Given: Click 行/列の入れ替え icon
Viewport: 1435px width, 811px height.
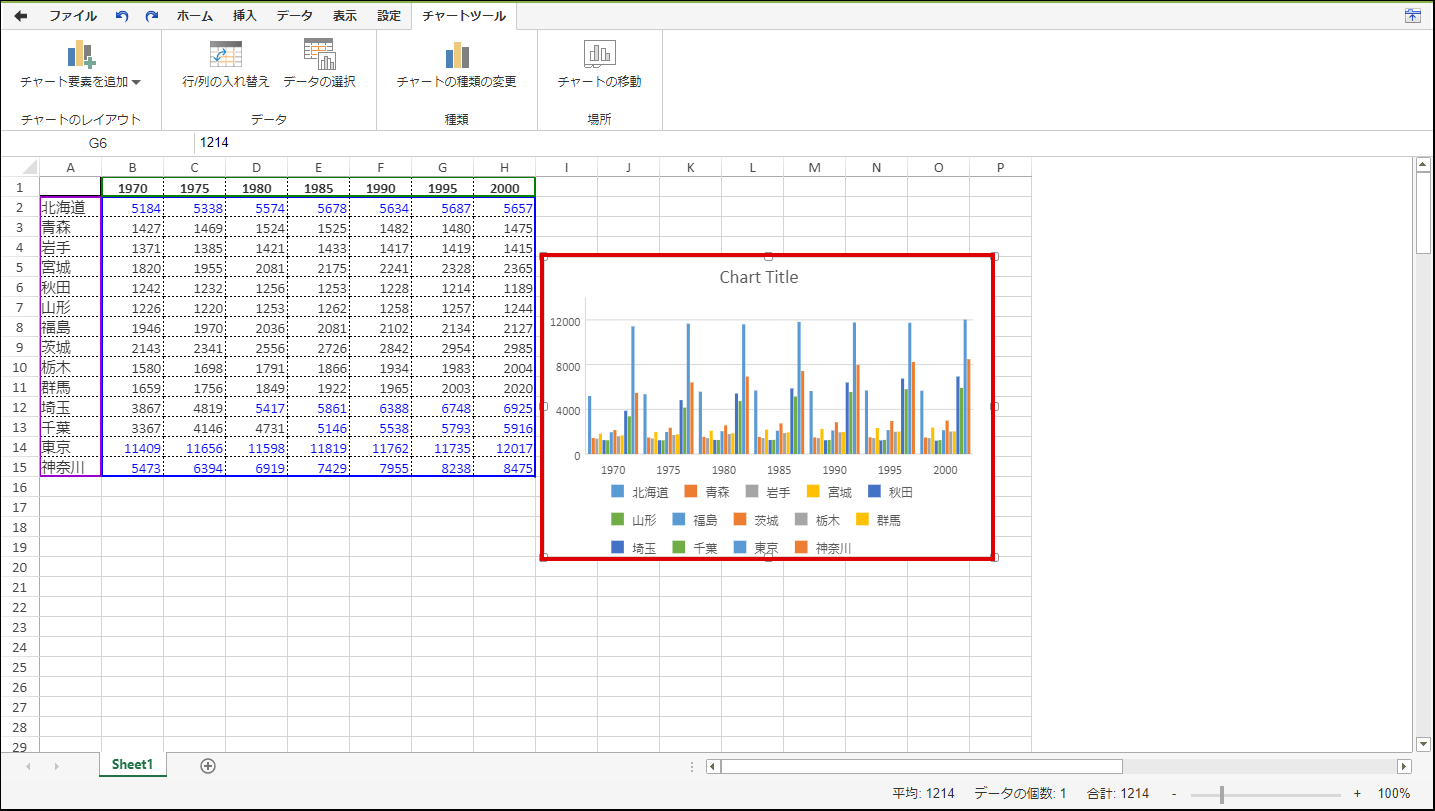Looking at the screenshot, I should [225, 54].
